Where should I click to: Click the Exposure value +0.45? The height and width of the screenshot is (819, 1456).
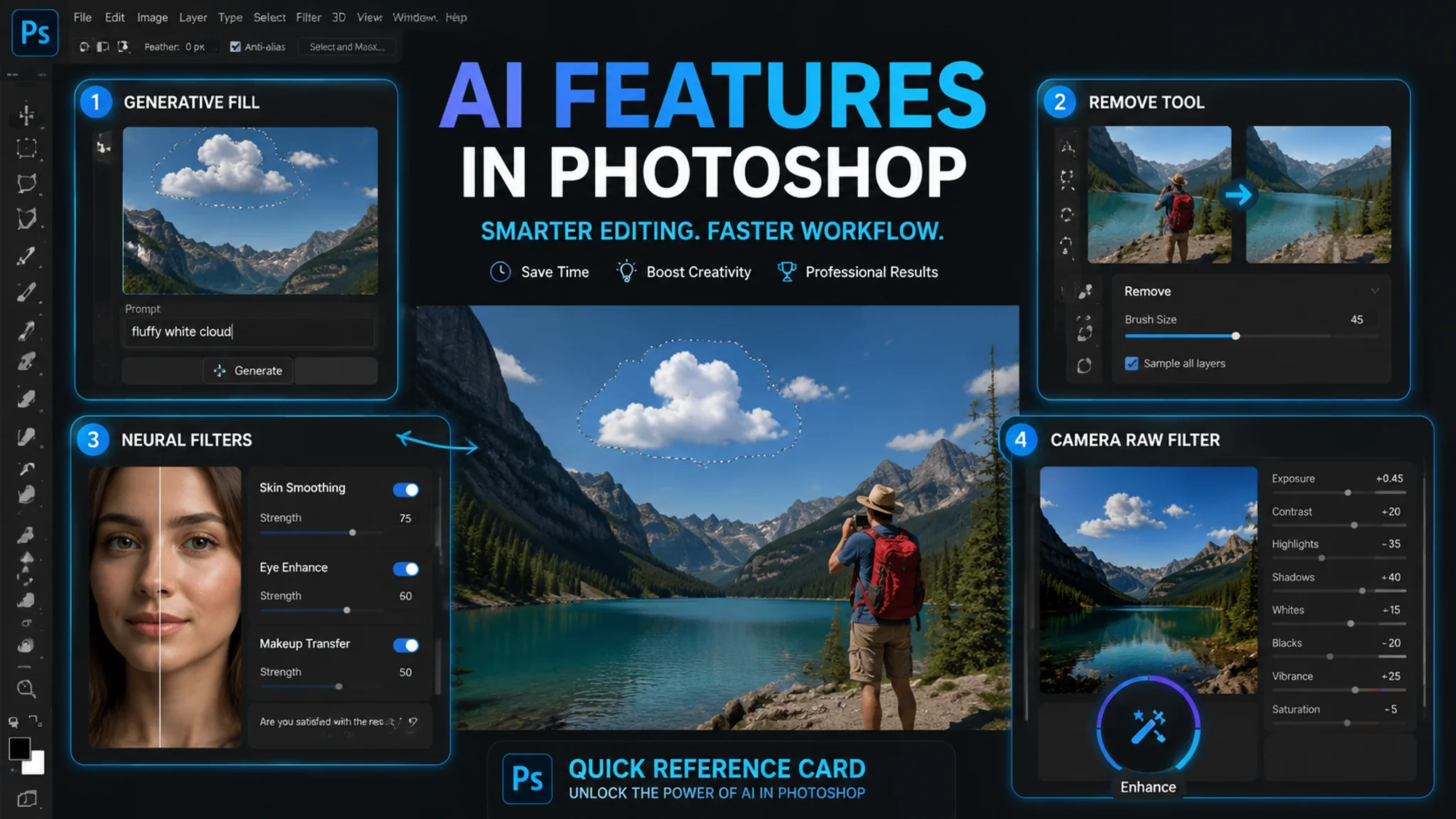click(1389, 478)
